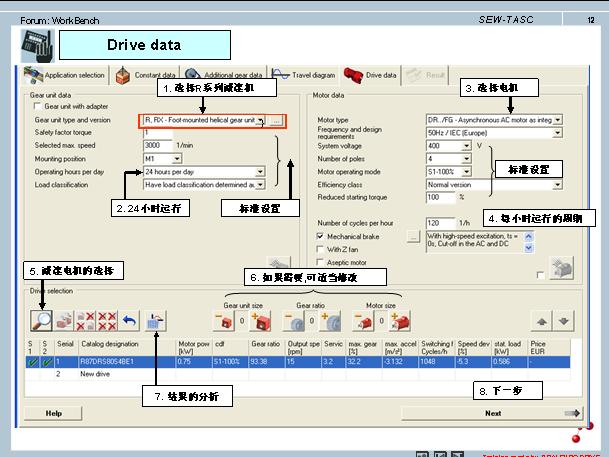Select the greyed Result tab
The width and height of the screenshot is (609, 457).
coord(425,75)
